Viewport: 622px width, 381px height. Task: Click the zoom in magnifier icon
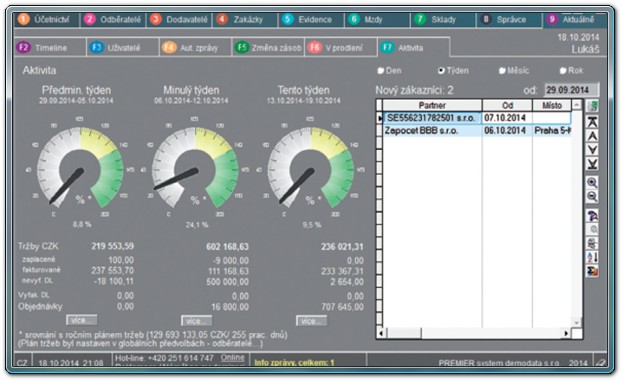point(592,183)
